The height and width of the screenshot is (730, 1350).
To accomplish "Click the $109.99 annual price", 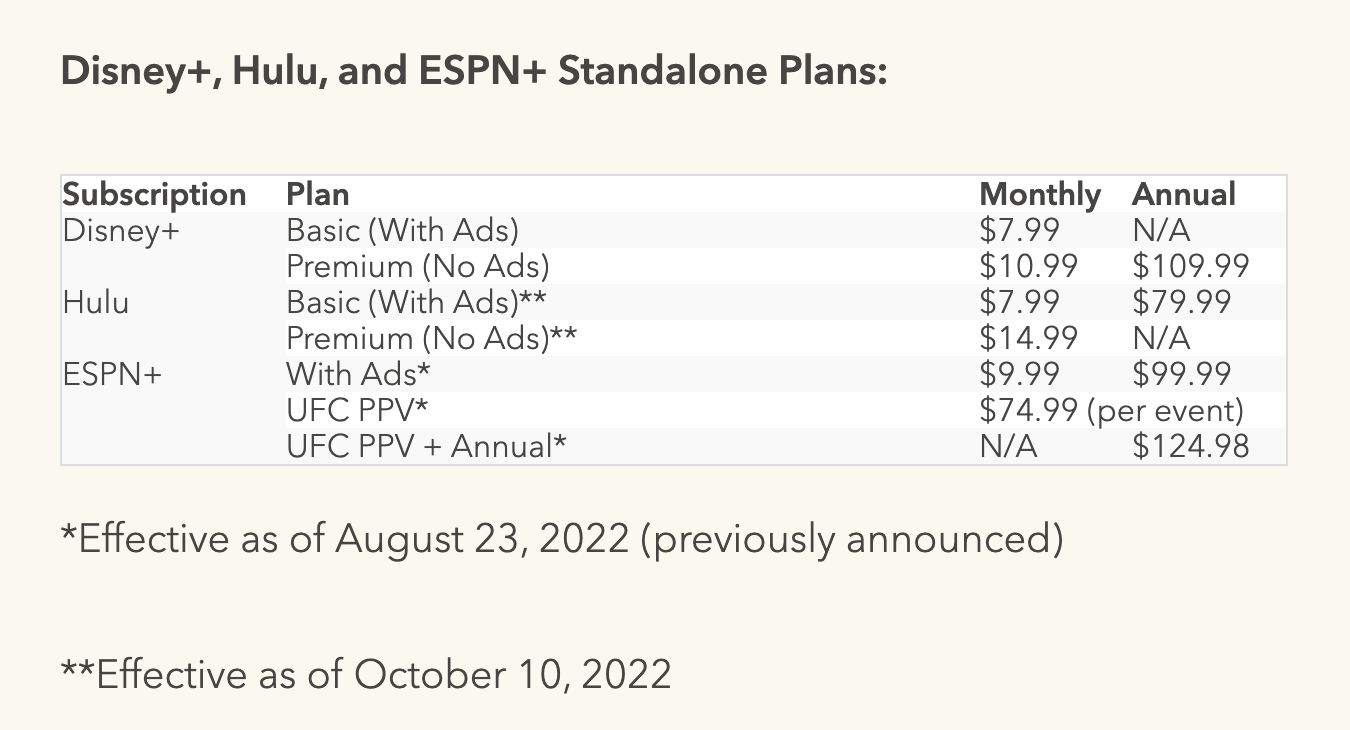I will point(1191,266).
